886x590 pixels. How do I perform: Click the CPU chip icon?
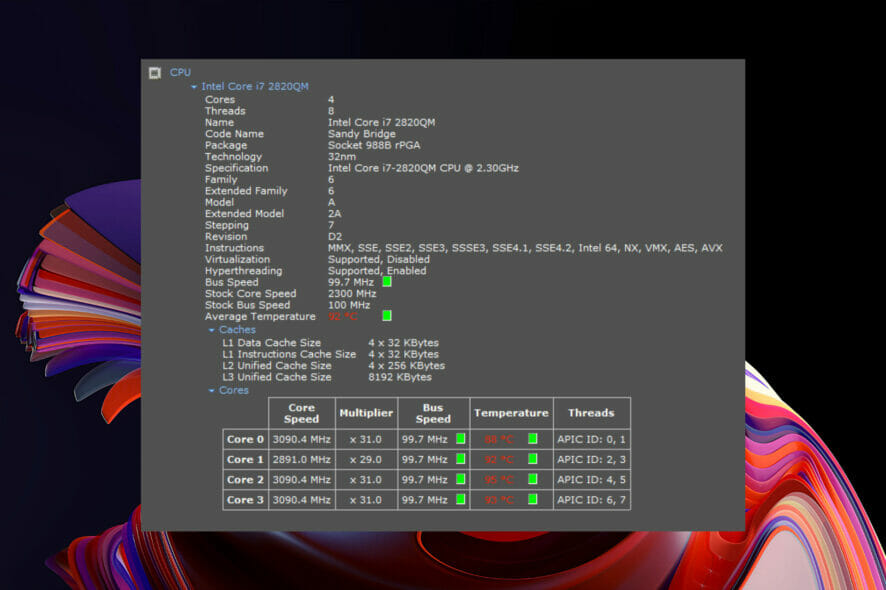tap(154, 73)
